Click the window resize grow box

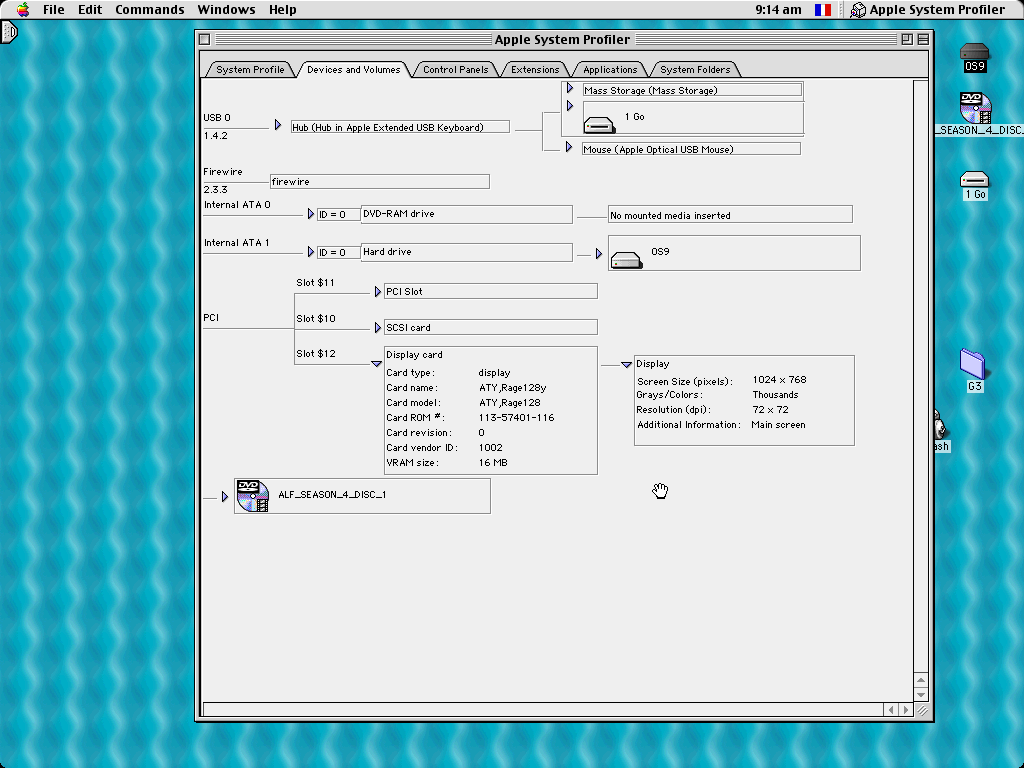[922, 711]
